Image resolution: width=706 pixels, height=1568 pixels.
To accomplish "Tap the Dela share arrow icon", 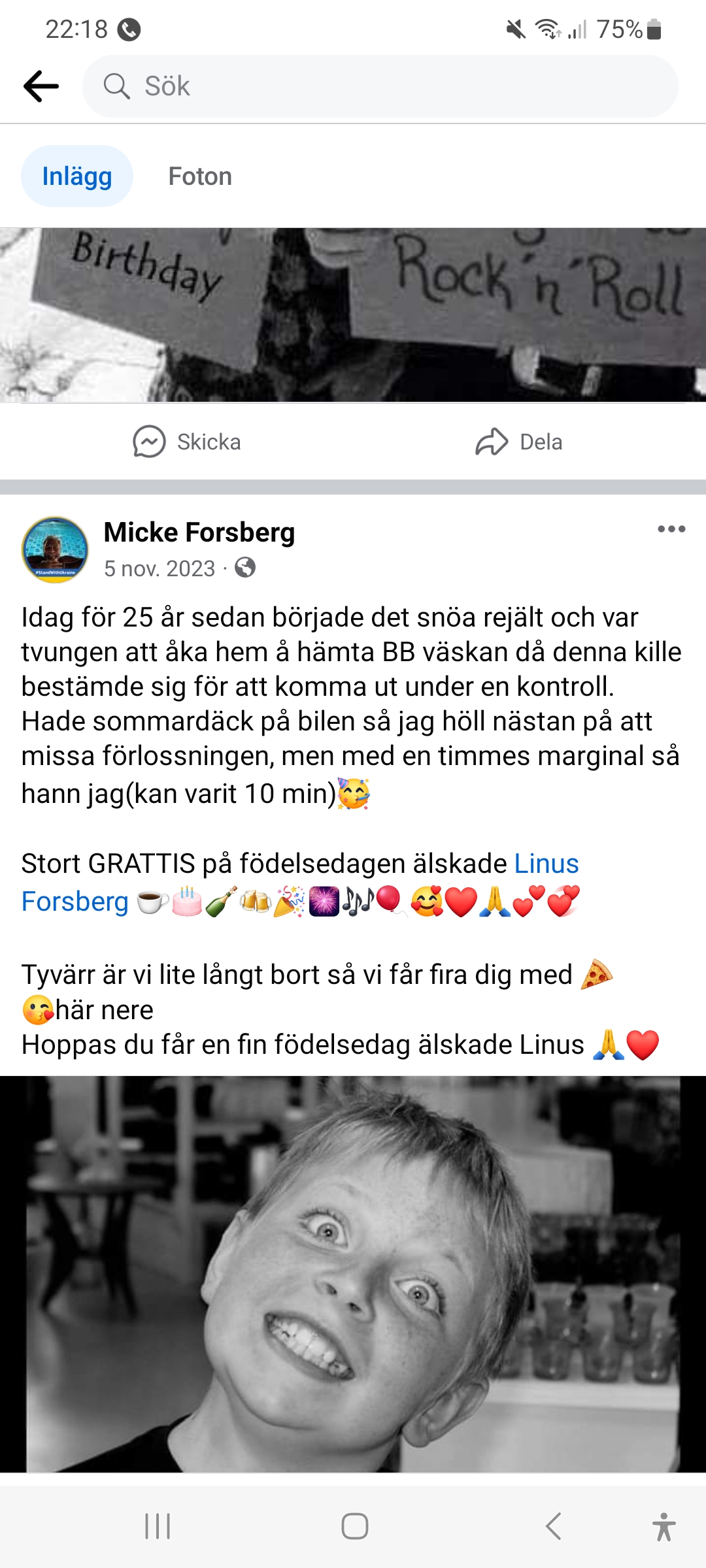I will coord(492,442).
